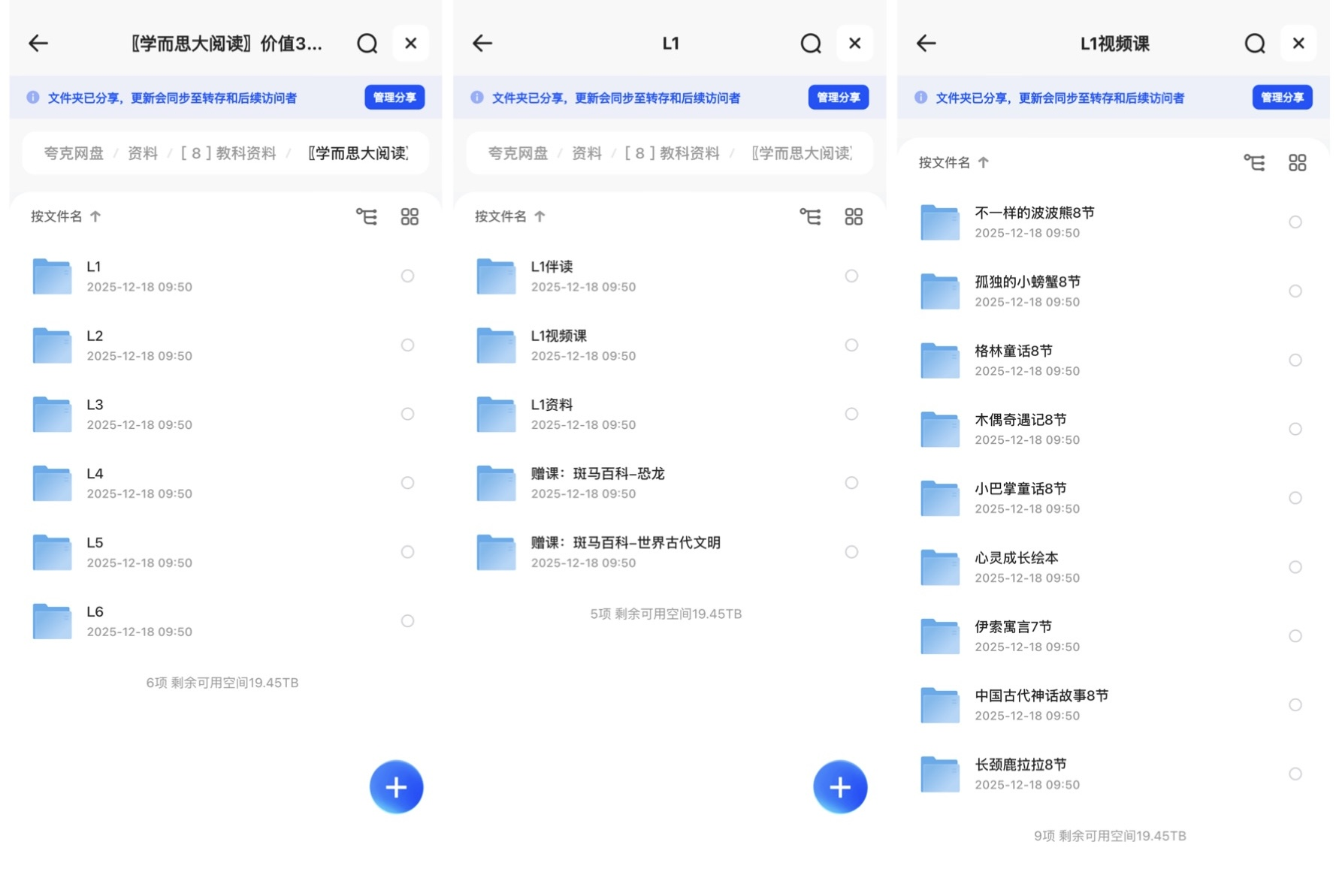Click the X close icon in the first screen
Screen dimensions: 1339x896
coord(410,43)
